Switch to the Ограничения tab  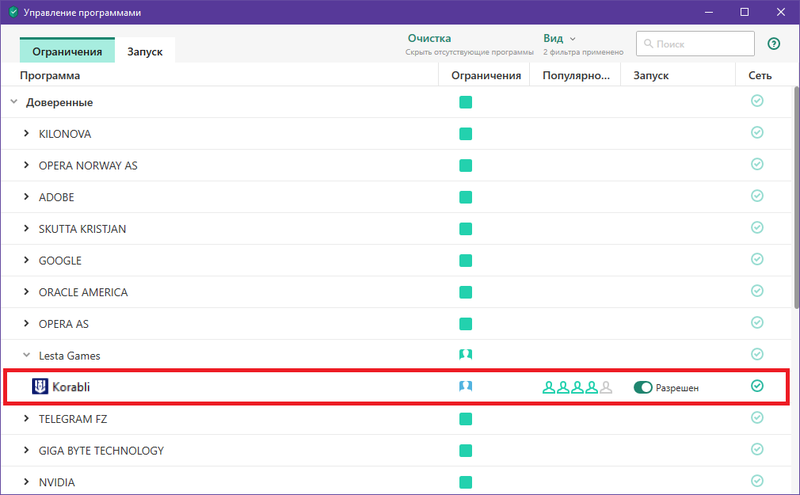[67, 51]
